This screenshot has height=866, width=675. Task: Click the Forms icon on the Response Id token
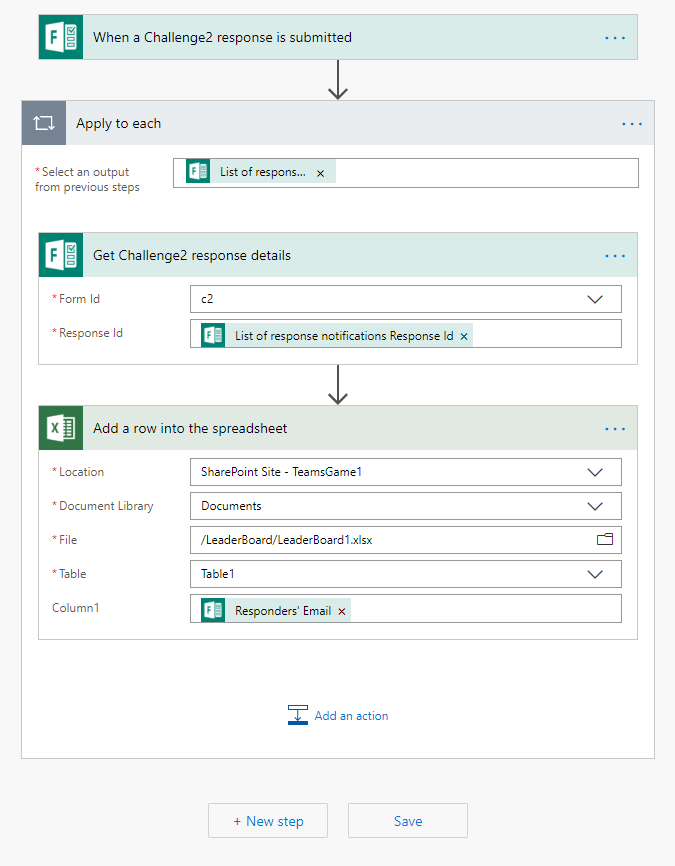point(213,335)
